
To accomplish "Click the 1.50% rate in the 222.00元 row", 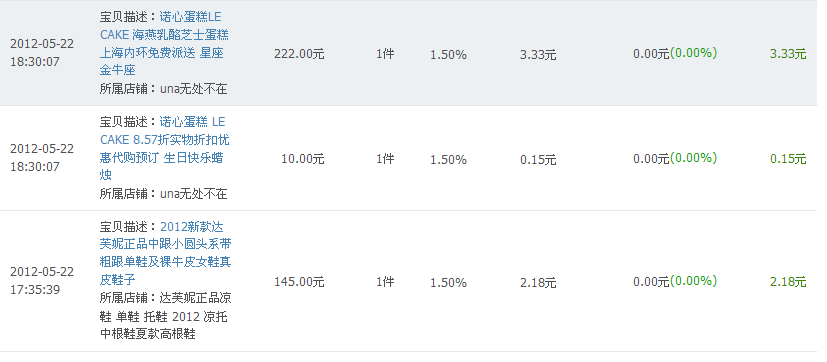I will click(x=448, y=54).
